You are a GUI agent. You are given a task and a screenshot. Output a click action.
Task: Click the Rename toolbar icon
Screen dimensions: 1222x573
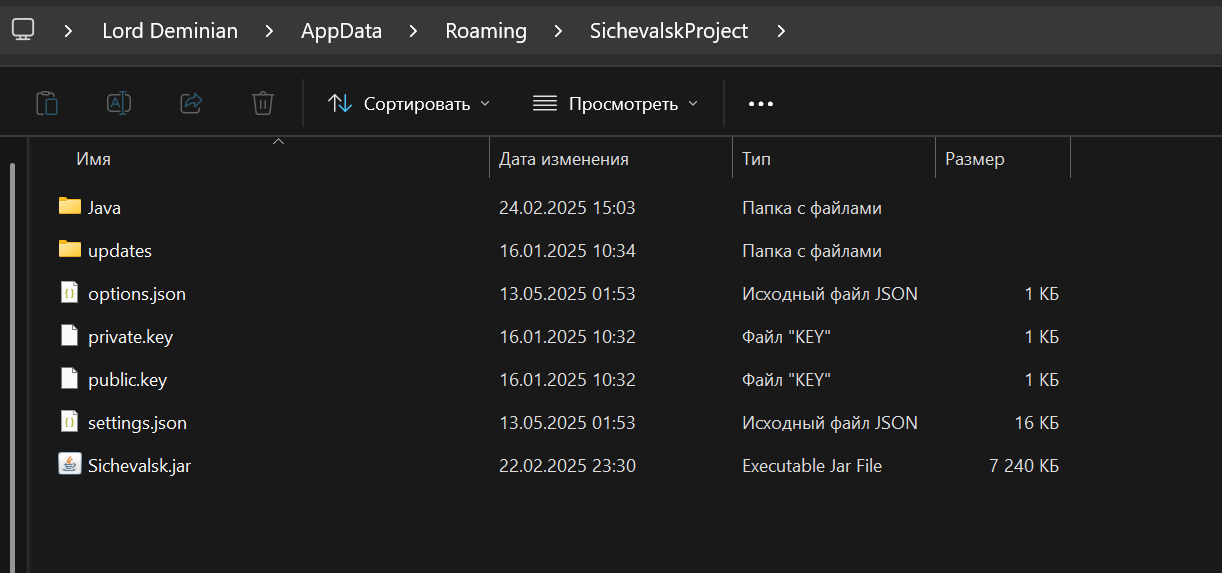pos(119,103)
